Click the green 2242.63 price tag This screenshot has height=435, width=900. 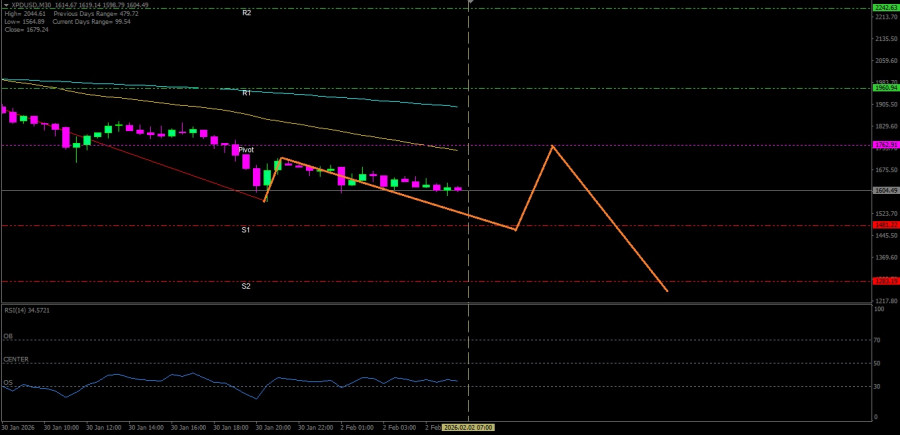[885, 8]
